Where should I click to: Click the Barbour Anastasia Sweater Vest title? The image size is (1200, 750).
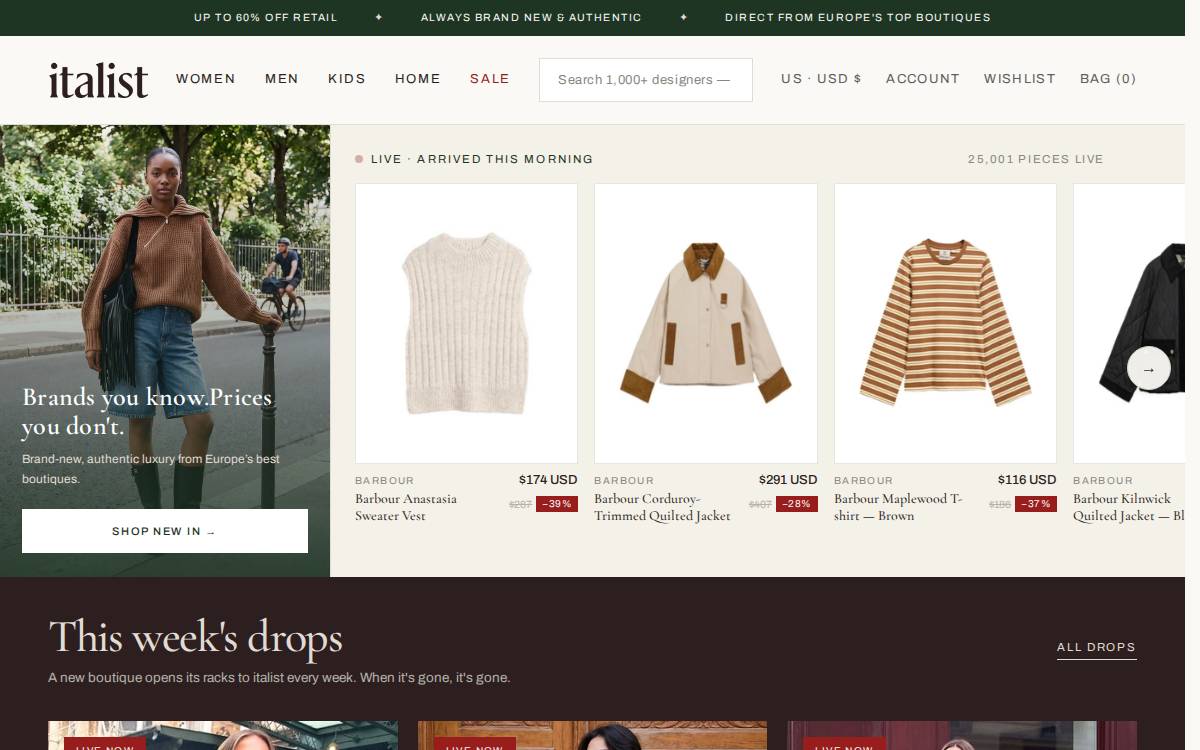406,507
